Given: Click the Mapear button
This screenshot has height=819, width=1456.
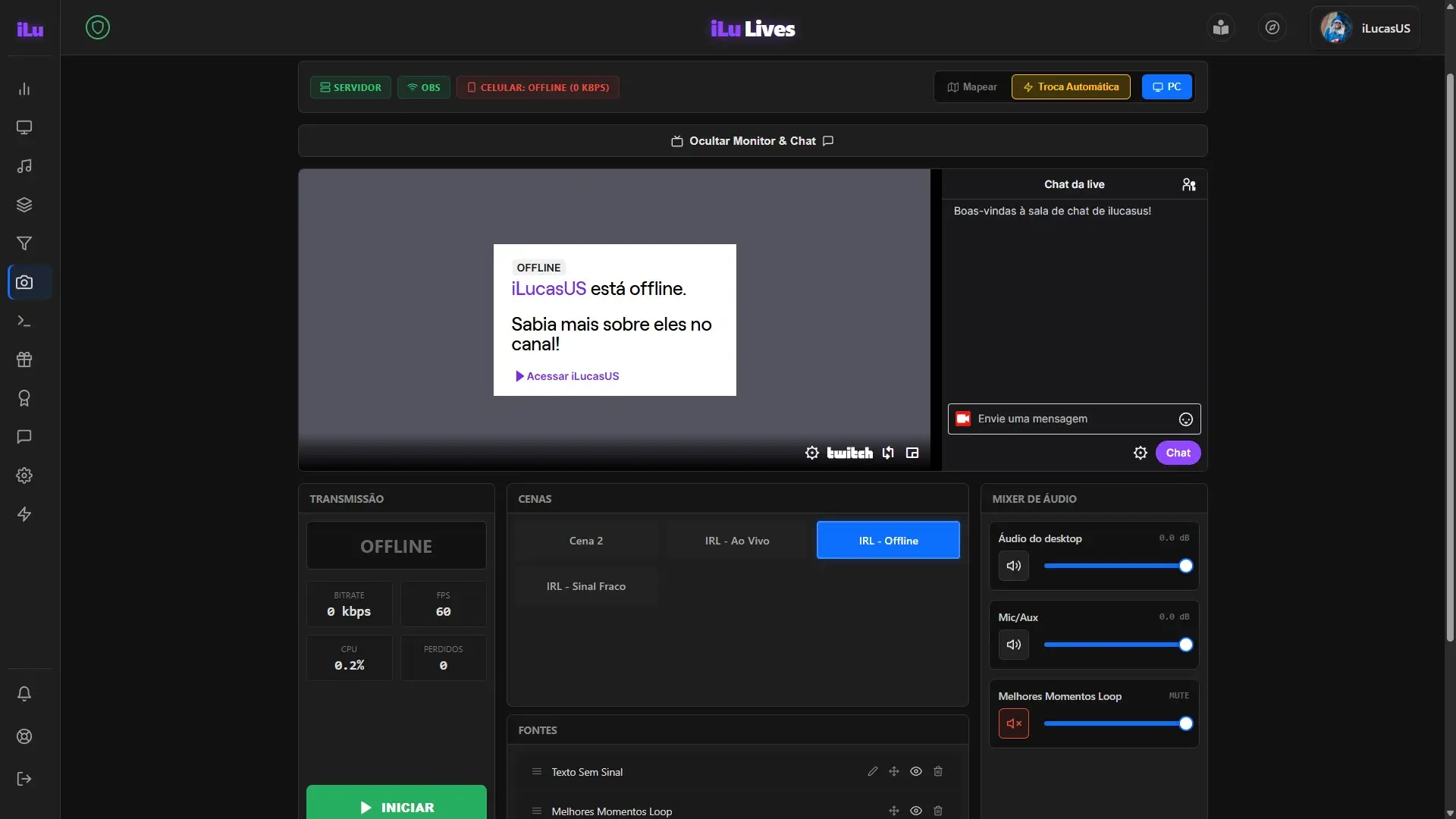Looking at the screenshot, I should 972,86.
